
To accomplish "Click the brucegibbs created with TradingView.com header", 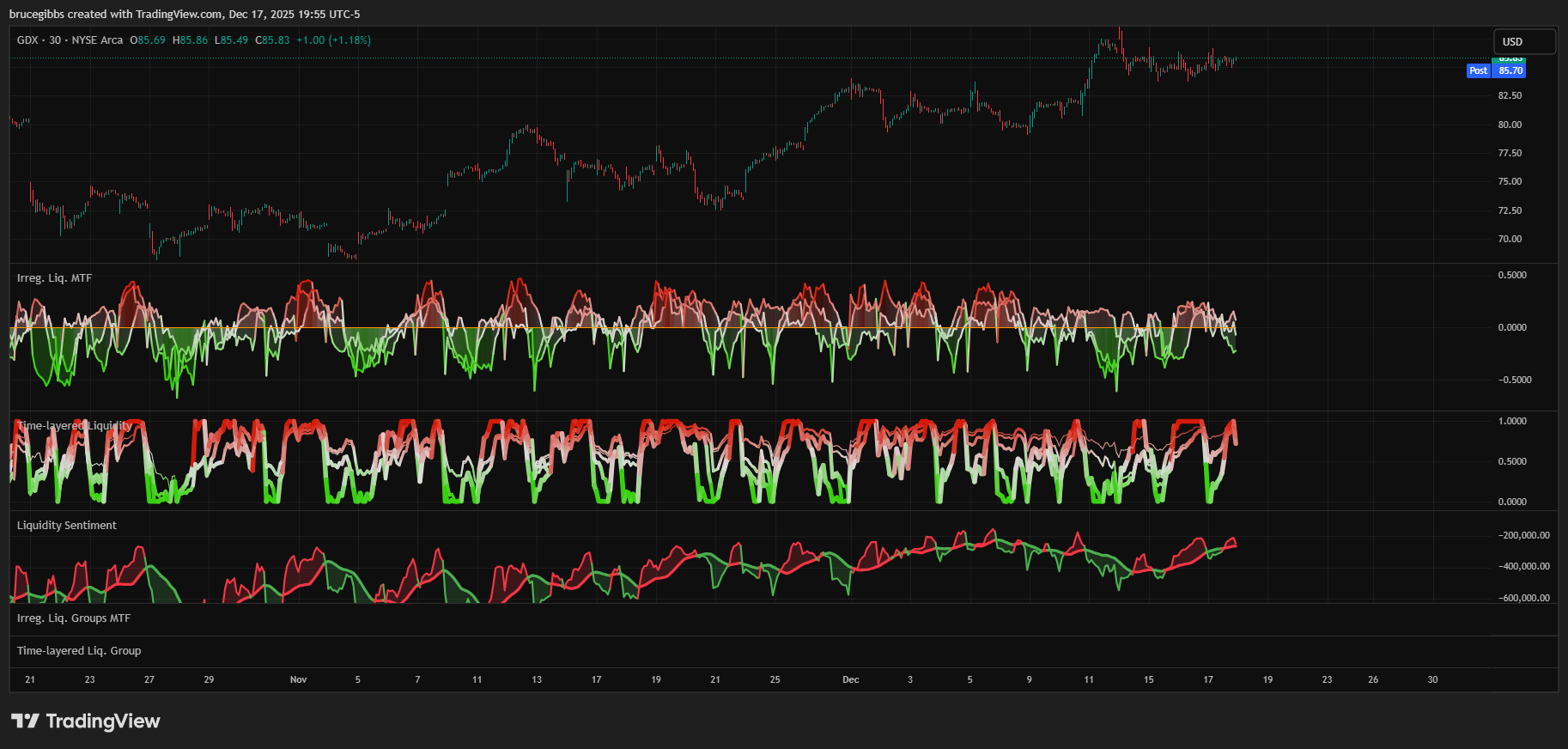I will (185, 14).
